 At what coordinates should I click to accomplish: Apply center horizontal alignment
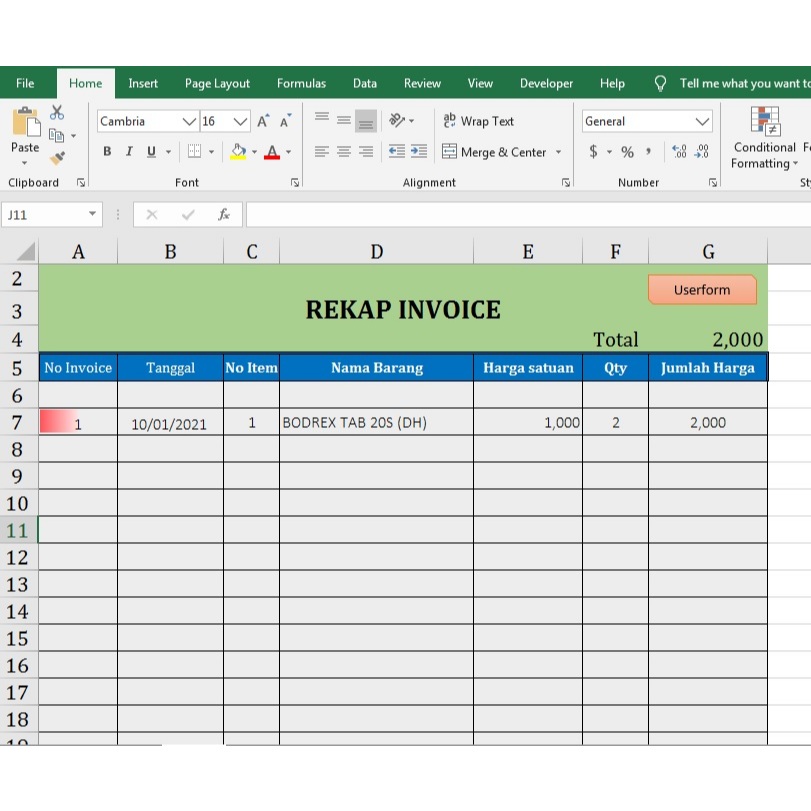(343, 152)
